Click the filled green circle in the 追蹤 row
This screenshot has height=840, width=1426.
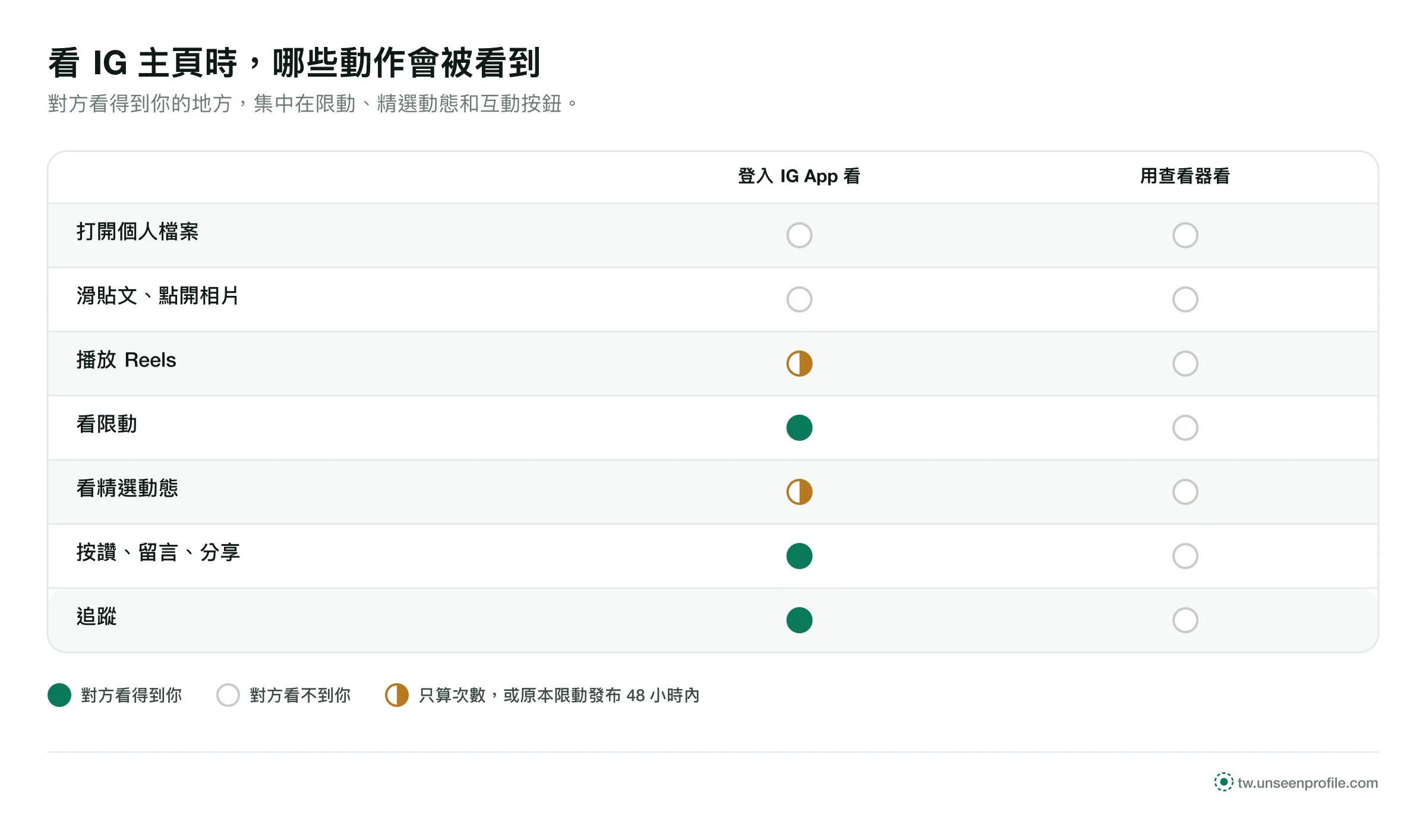point(799,620)
